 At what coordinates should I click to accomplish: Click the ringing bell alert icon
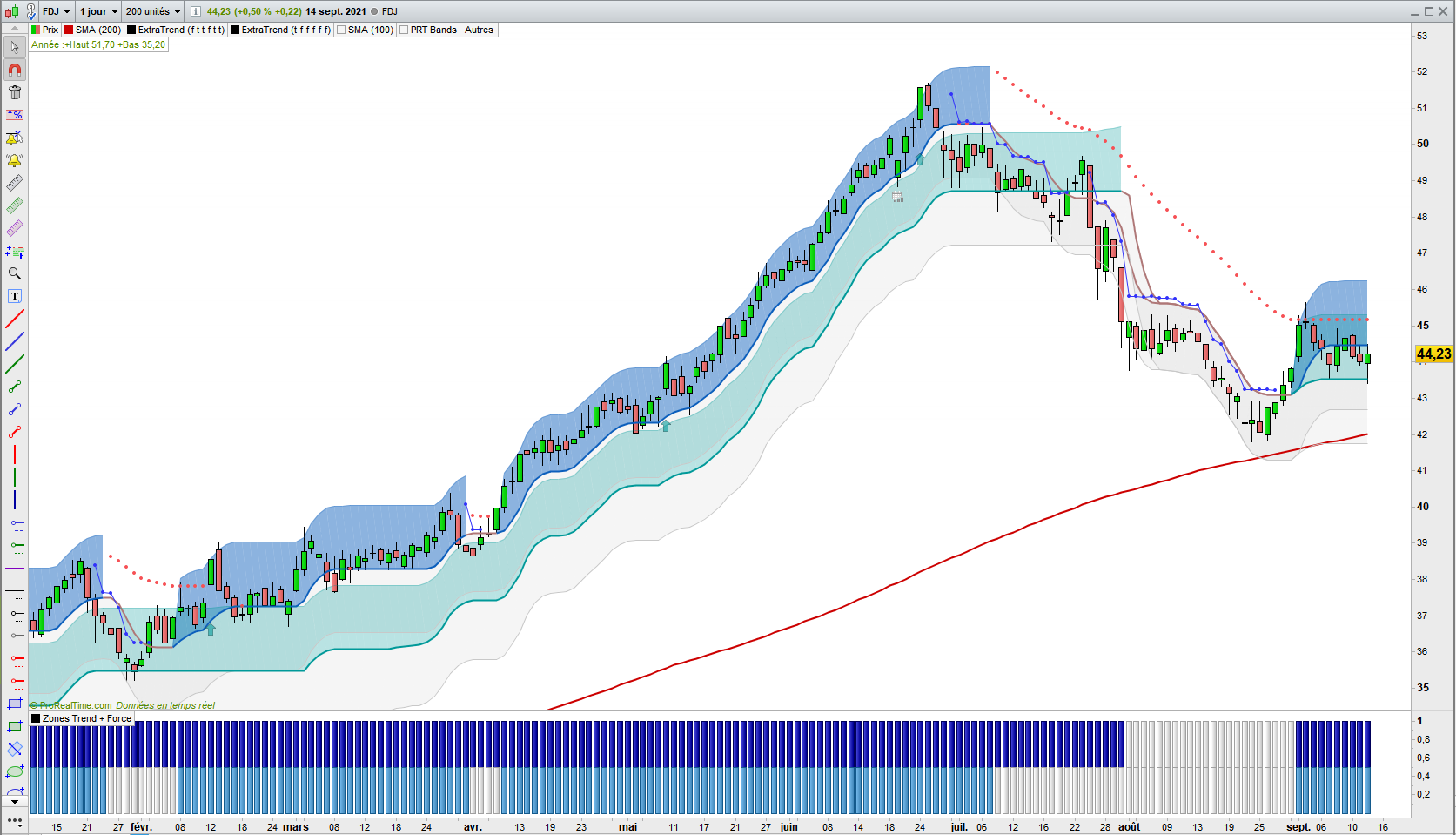pyautogui.click(x=15, y=160)
